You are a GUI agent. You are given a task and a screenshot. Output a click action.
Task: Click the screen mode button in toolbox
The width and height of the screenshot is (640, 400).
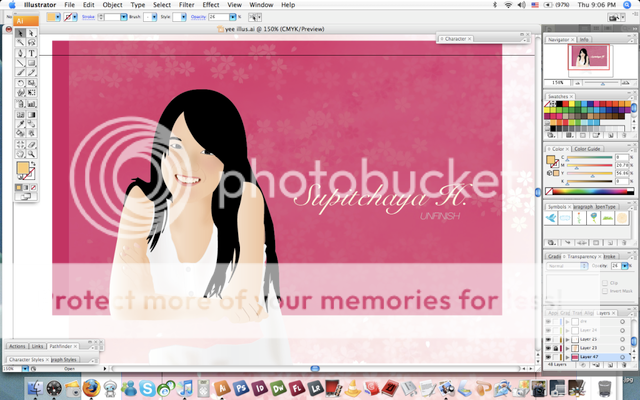(25, 197)
